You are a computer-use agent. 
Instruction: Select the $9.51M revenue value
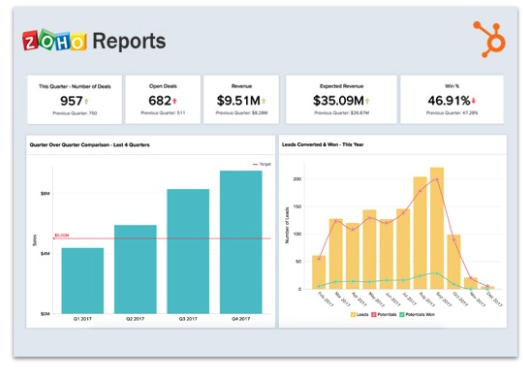coord(238,100)
